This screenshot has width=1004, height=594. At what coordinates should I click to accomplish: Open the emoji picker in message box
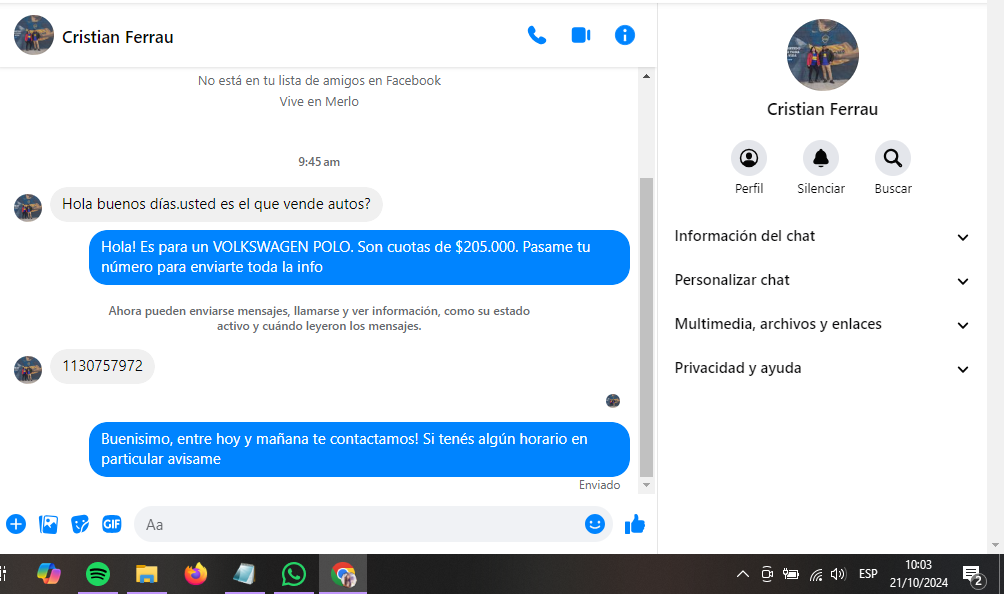(595, 524)
